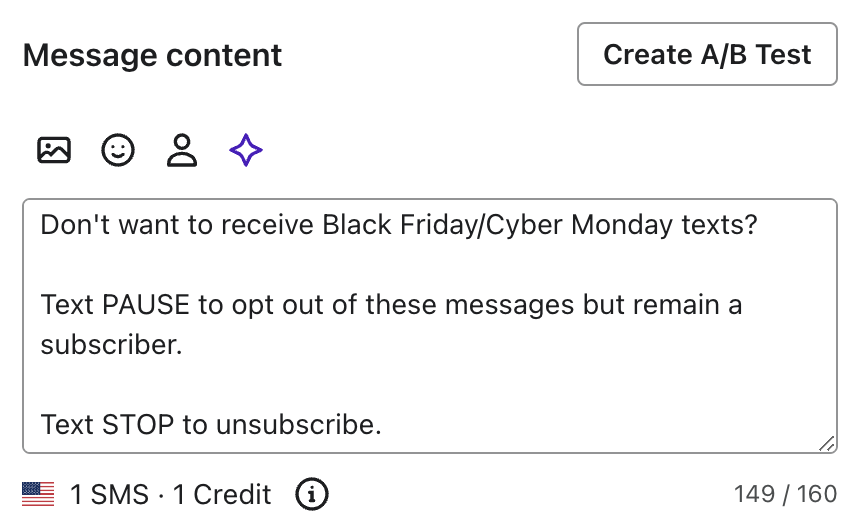Screen dimensions: 858x526
Task: Click the insert image icon
Action: tap(54, 151)
